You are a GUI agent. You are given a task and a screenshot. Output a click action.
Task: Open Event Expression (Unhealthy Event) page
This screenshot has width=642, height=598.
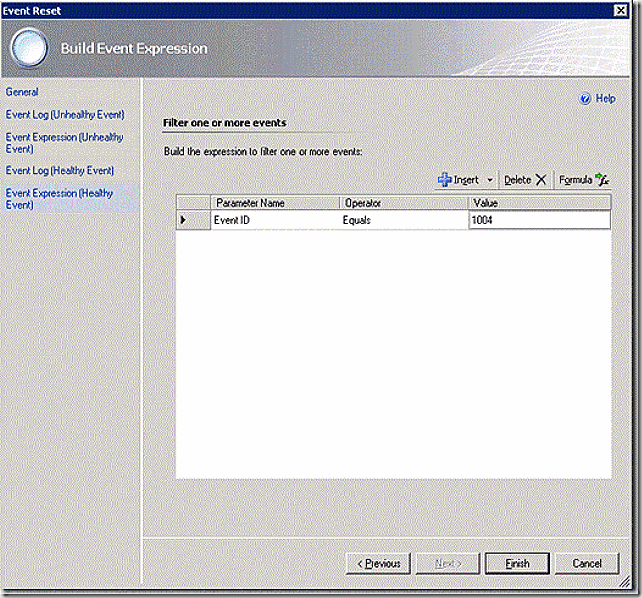click(64, 143)
